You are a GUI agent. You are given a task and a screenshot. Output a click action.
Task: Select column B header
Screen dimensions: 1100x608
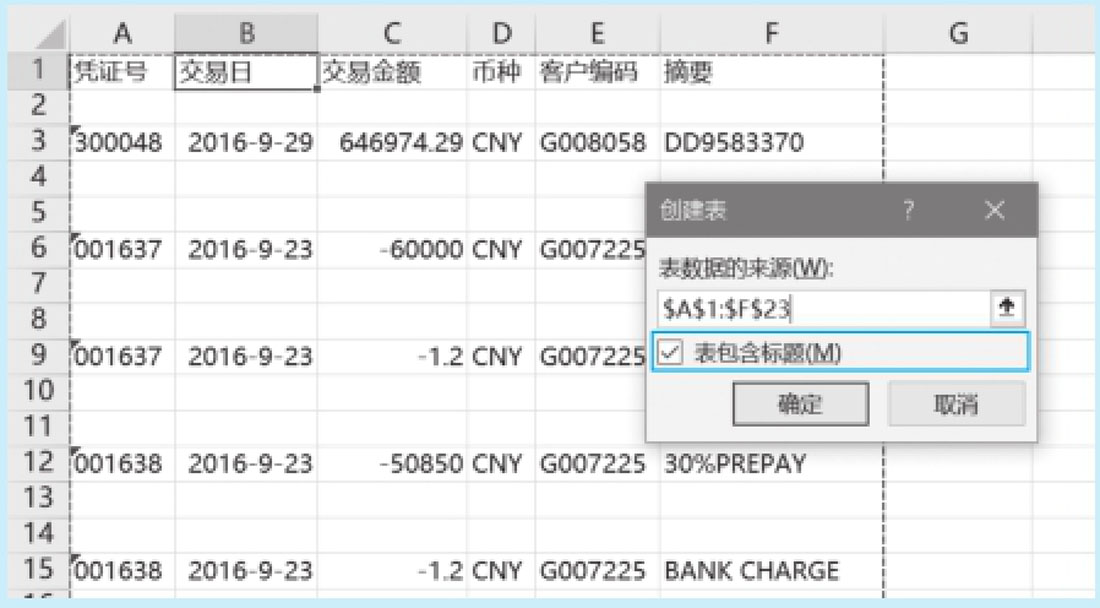pos(246,34)
